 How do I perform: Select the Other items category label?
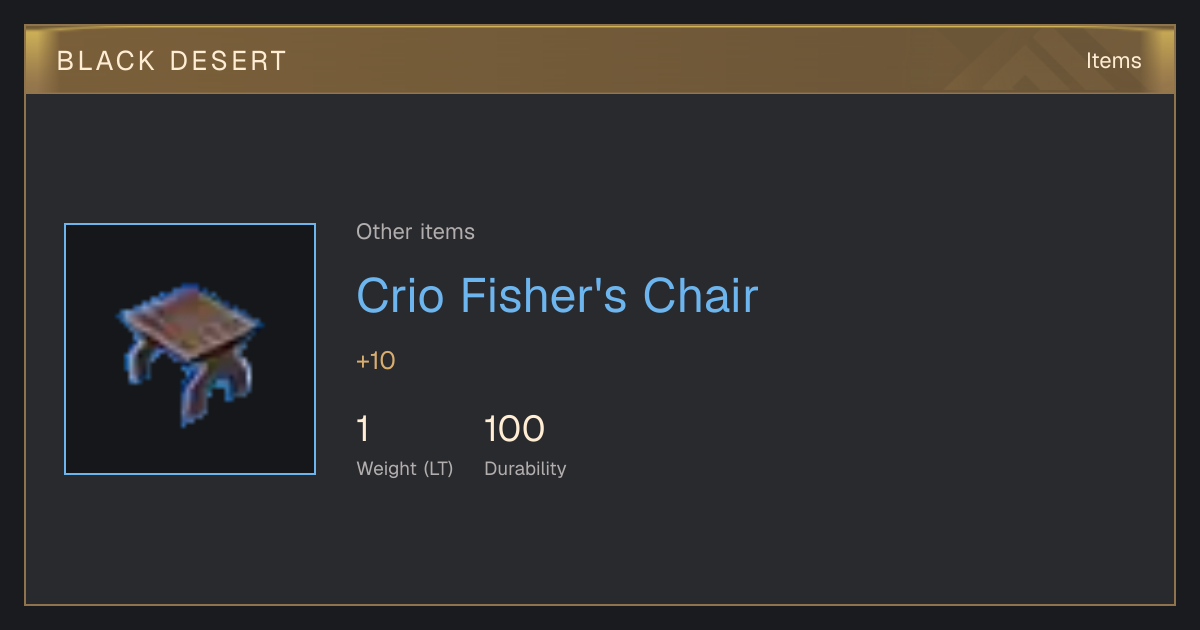[x=415, y=232]
